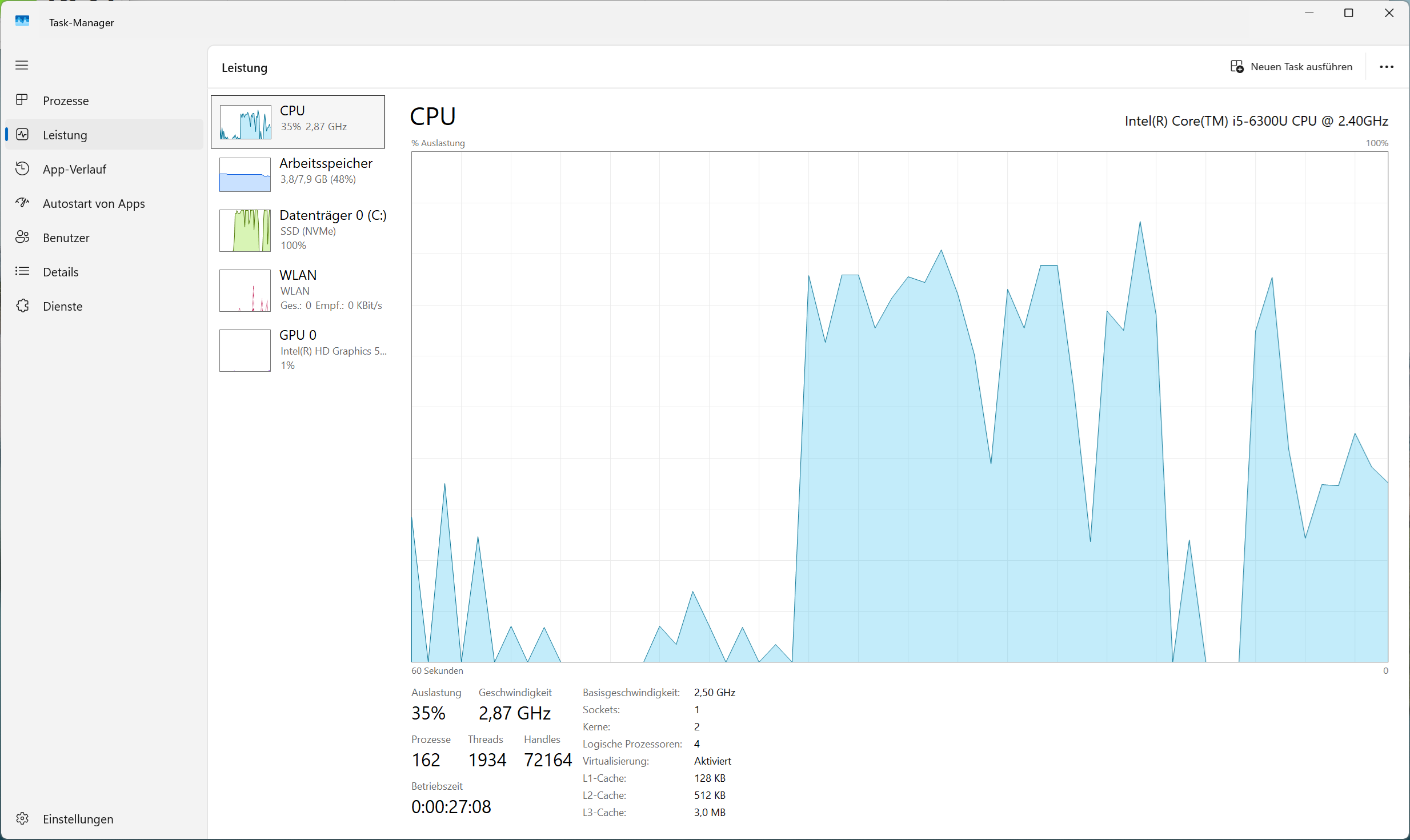This screenshot has width=1410, height=840.
Task: Select the WLAN network panel
Action: pos(298,290)
